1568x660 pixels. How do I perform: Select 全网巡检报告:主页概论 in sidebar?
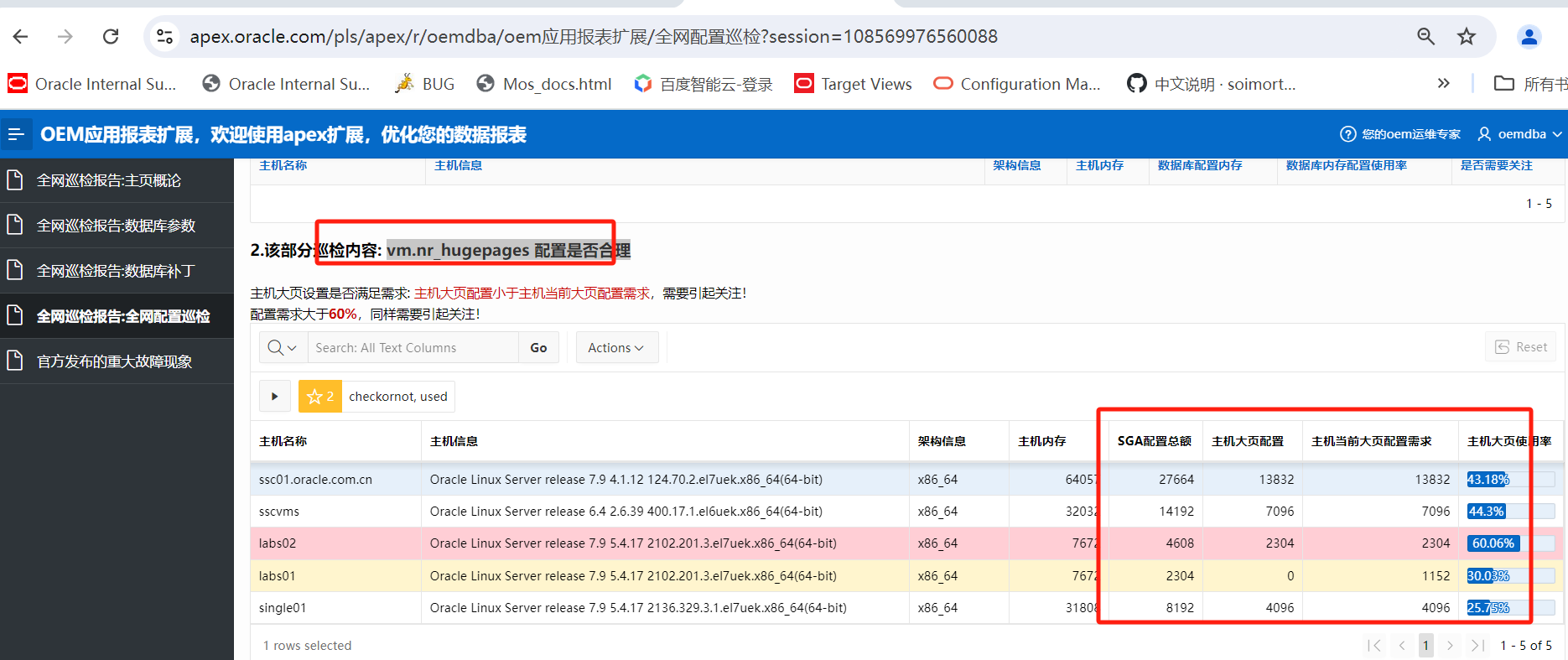pyautogui.click(x=117, y=180)
